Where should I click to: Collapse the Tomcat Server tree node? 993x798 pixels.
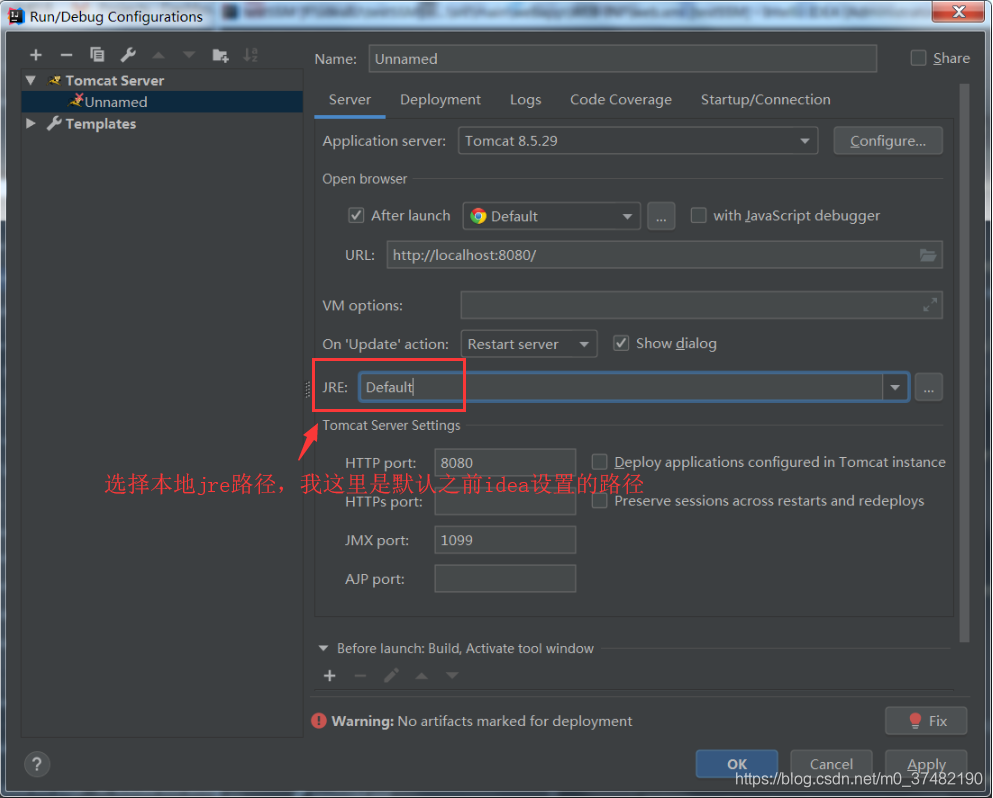pyautogui.click(x=30, y=80)
